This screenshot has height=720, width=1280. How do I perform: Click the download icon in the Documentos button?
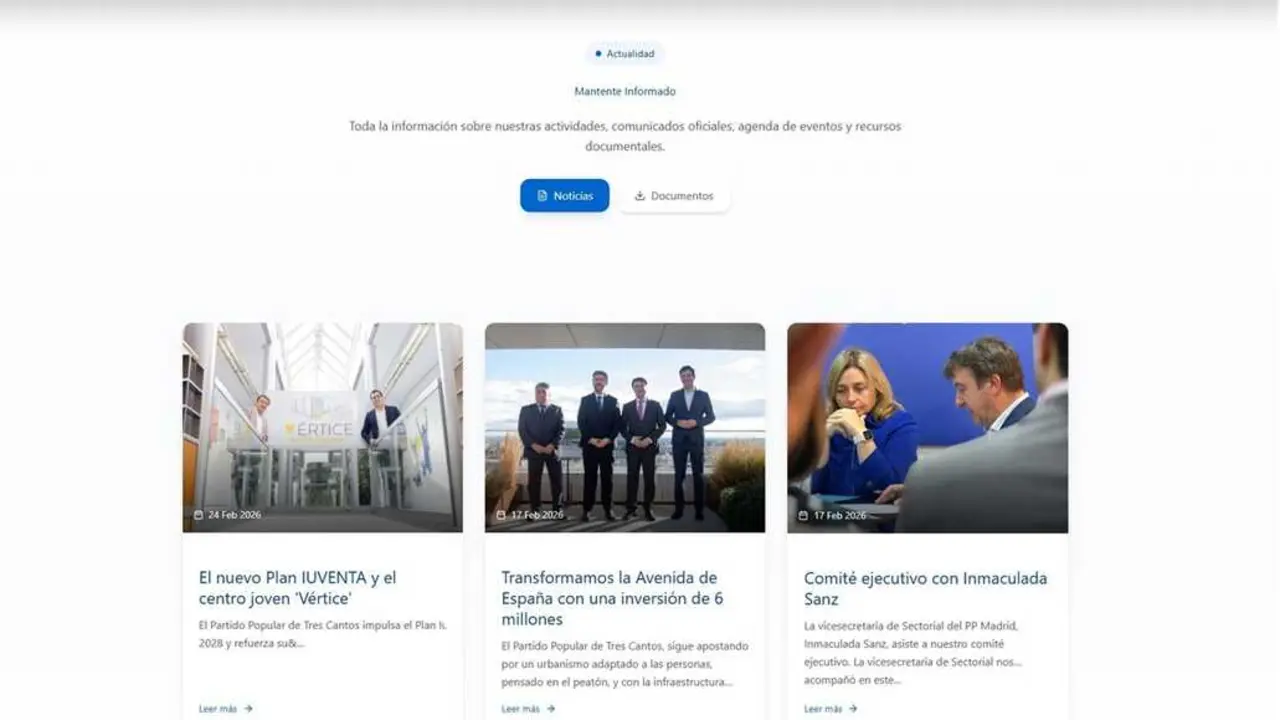640,196
